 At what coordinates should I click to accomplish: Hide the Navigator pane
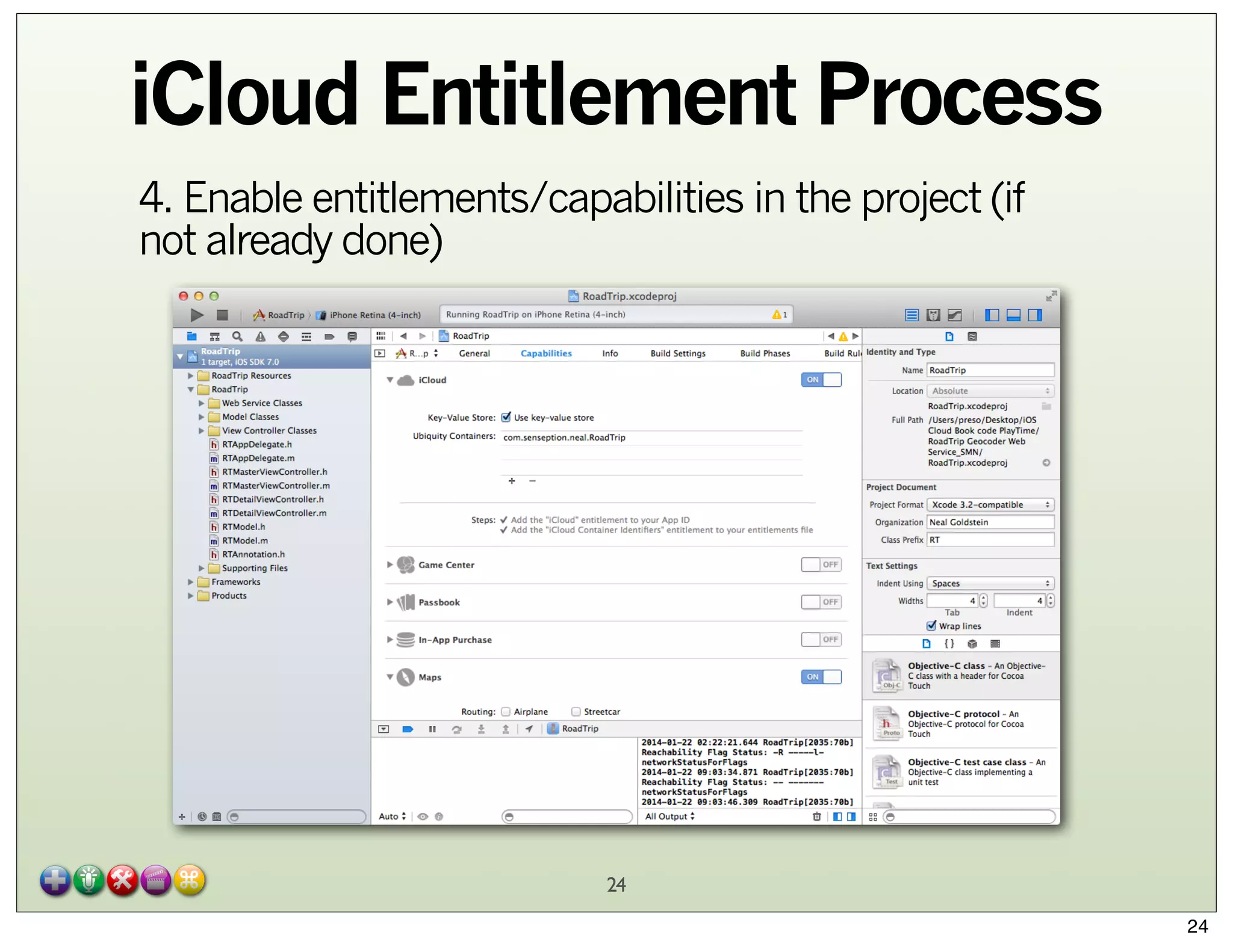click(x=992, y=315)
